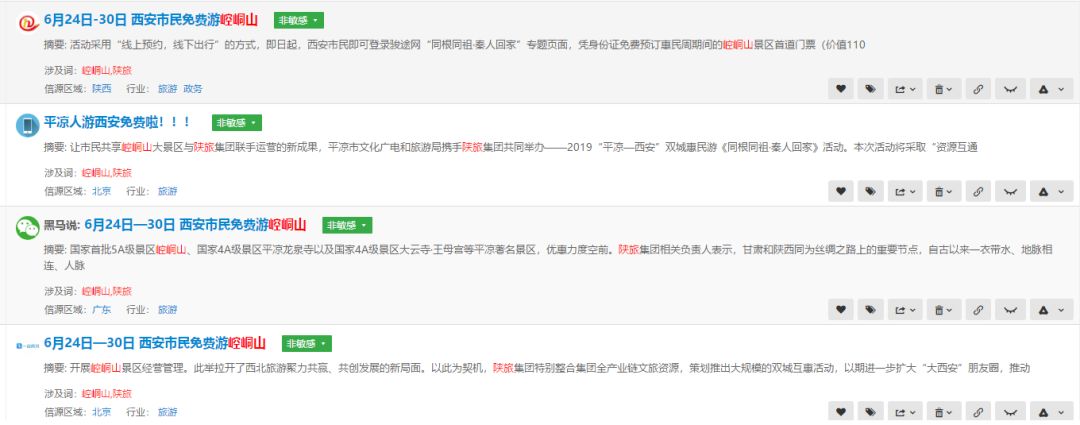
Task: Click the 政务 industry link
Action: [x=194, y=89]
